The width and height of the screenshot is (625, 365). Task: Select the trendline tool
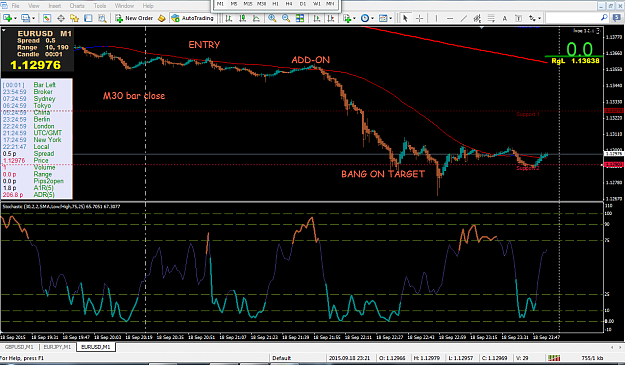click(464, 18)
